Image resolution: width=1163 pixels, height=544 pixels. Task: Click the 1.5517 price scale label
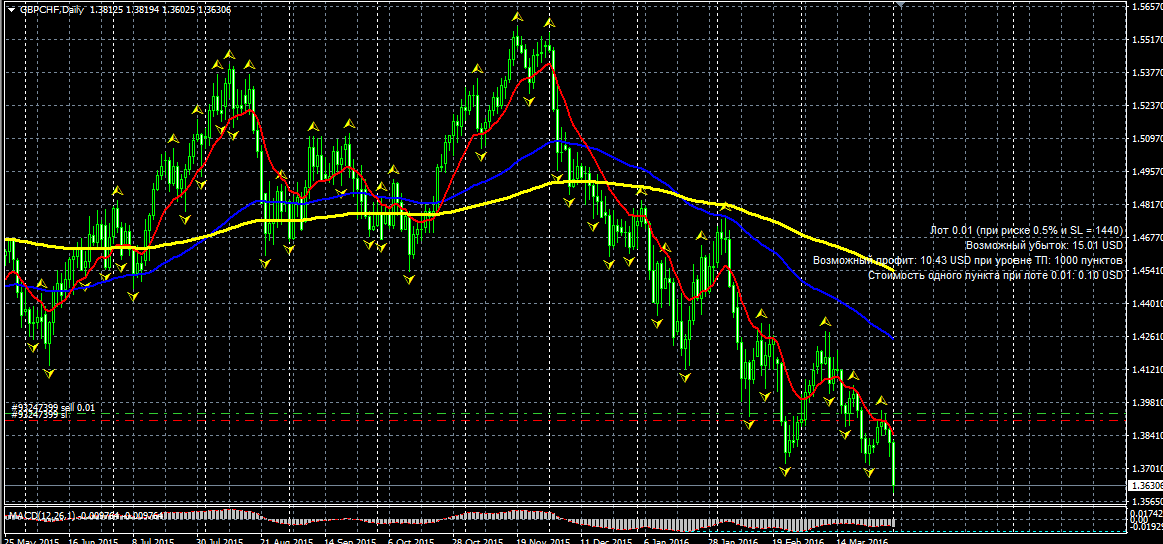1147,39
